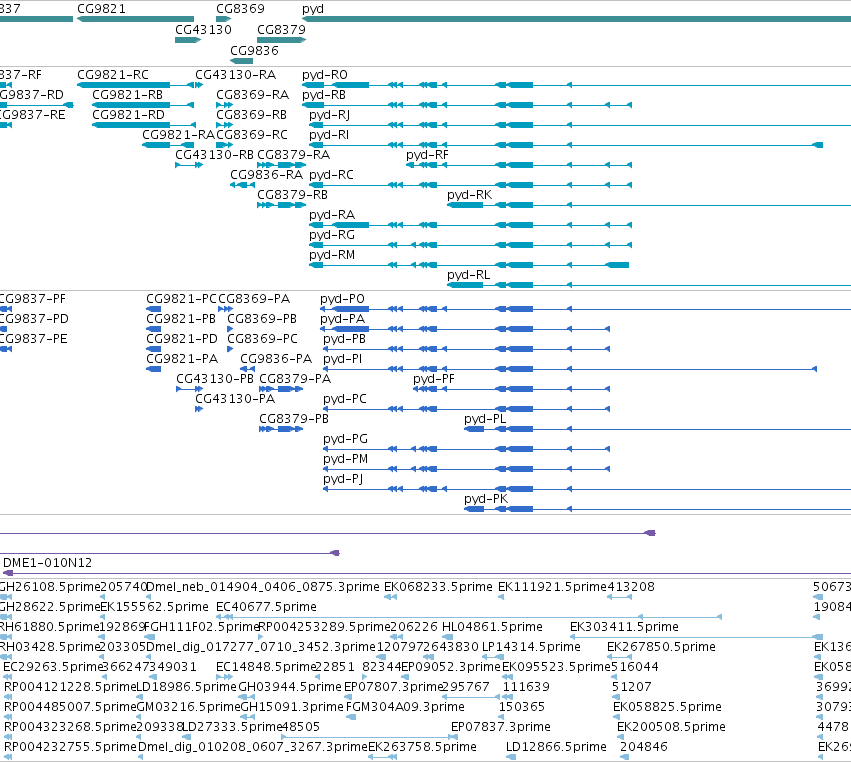Select protein CG43130-PB
The image size is (851, 762).
(215, 379)
